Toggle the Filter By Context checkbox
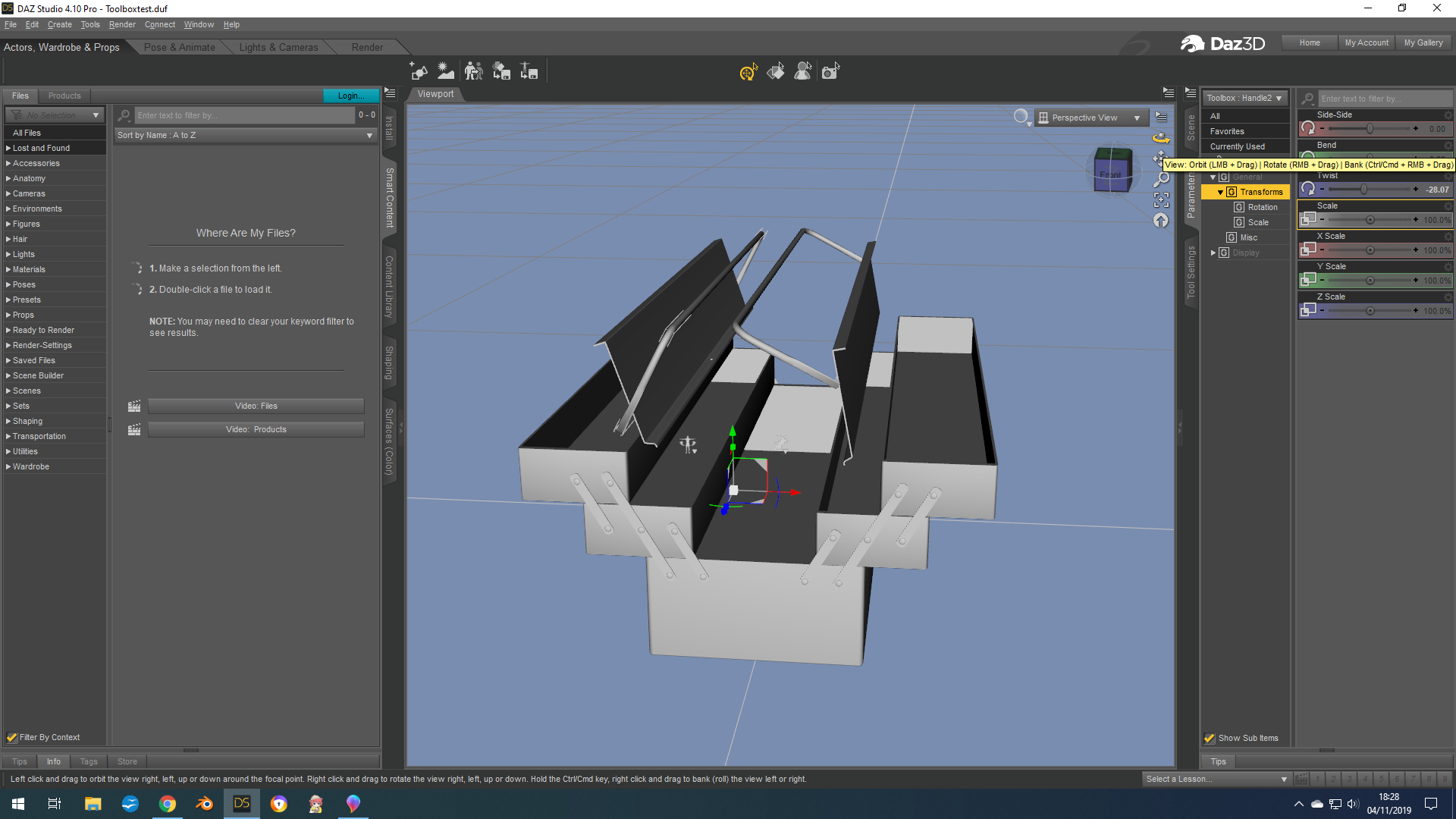 click(12, 737)
